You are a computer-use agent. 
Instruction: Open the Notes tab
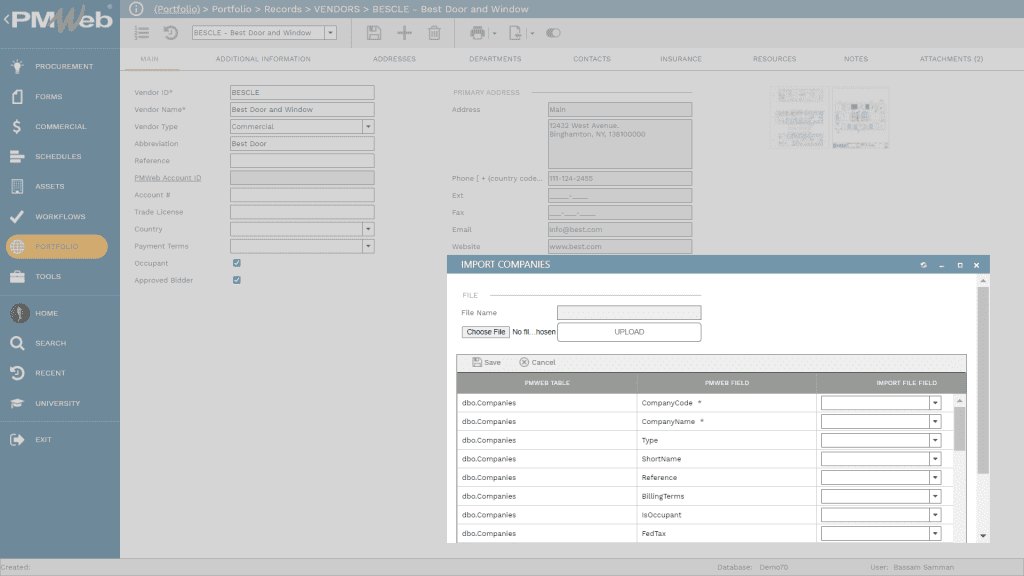click(856, 59)
